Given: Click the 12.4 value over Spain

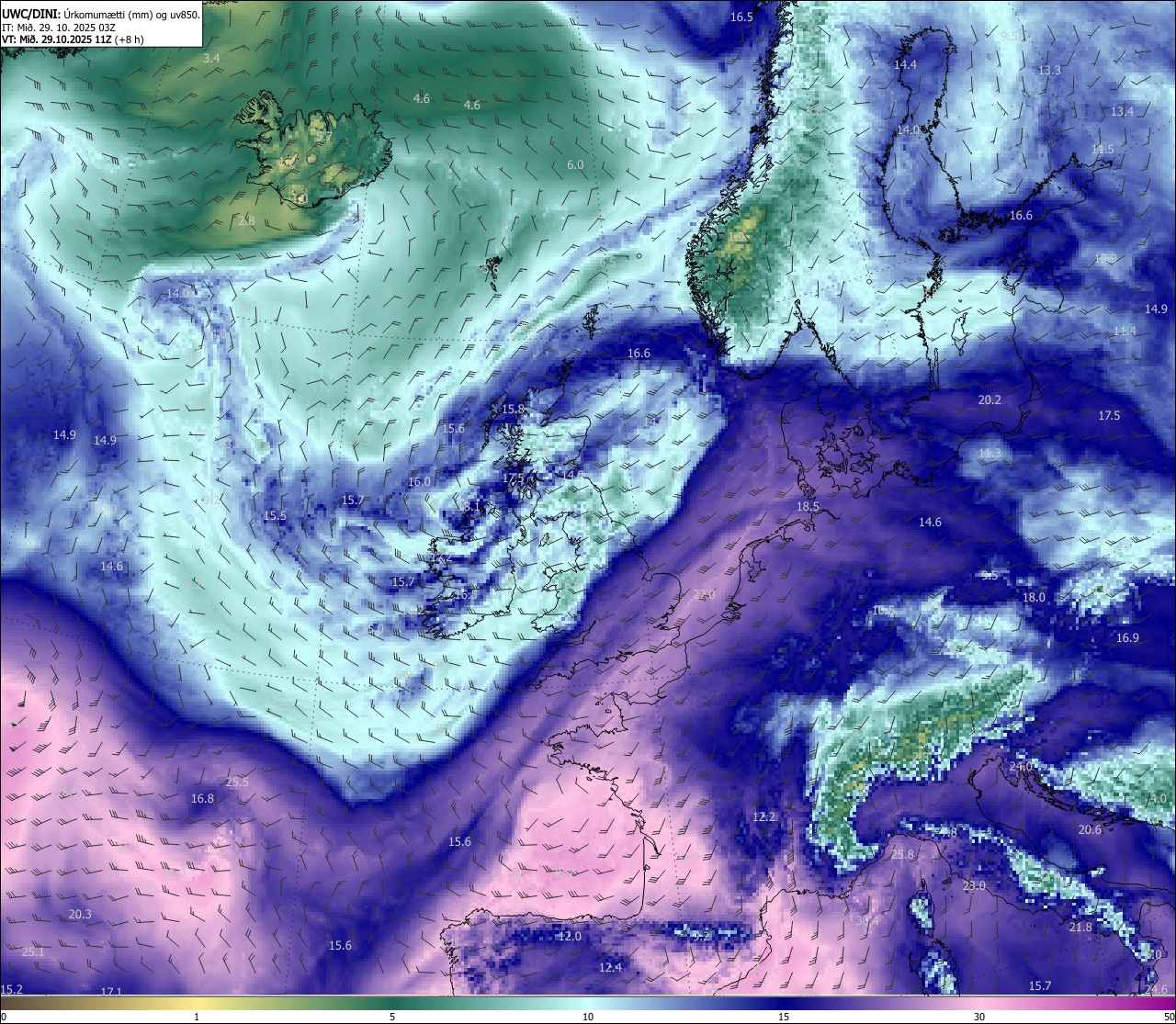Looking at the screenshot, I should (610, 967).
